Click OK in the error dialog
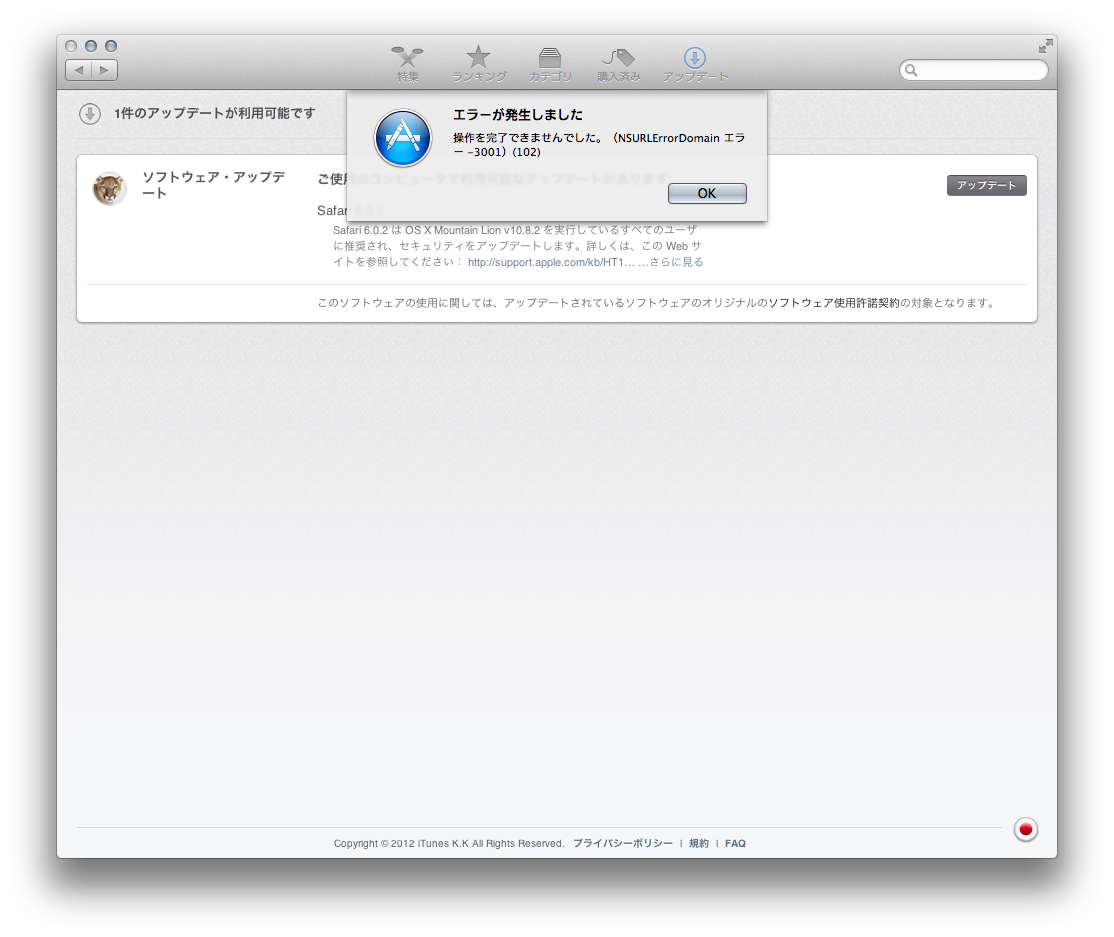 pyautogui.click(x=707, y=193)
